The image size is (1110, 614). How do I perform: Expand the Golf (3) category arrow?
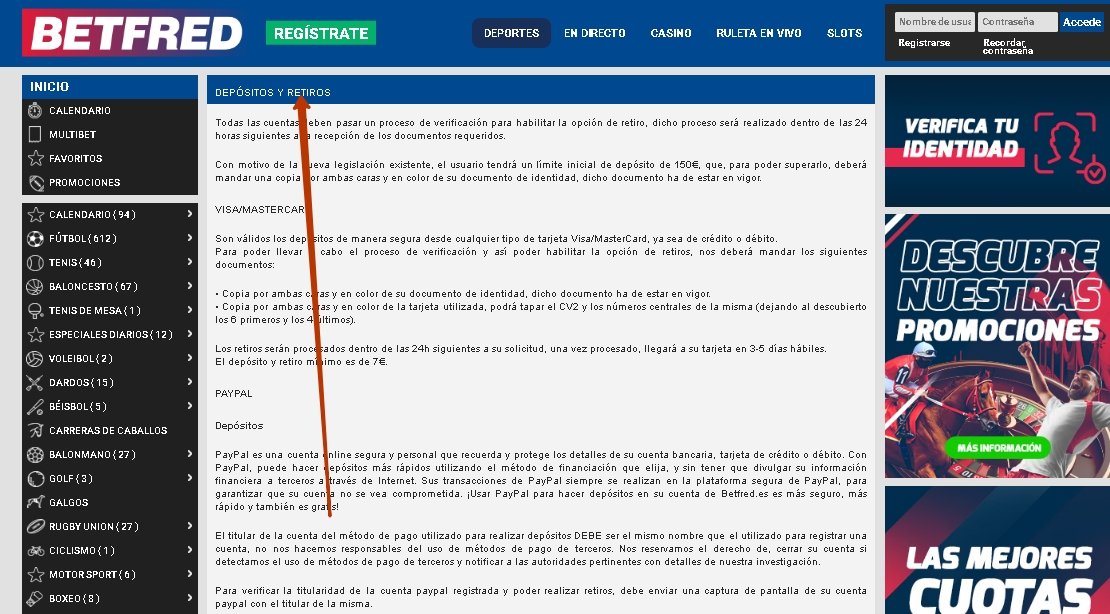click(x=189, y=479)
